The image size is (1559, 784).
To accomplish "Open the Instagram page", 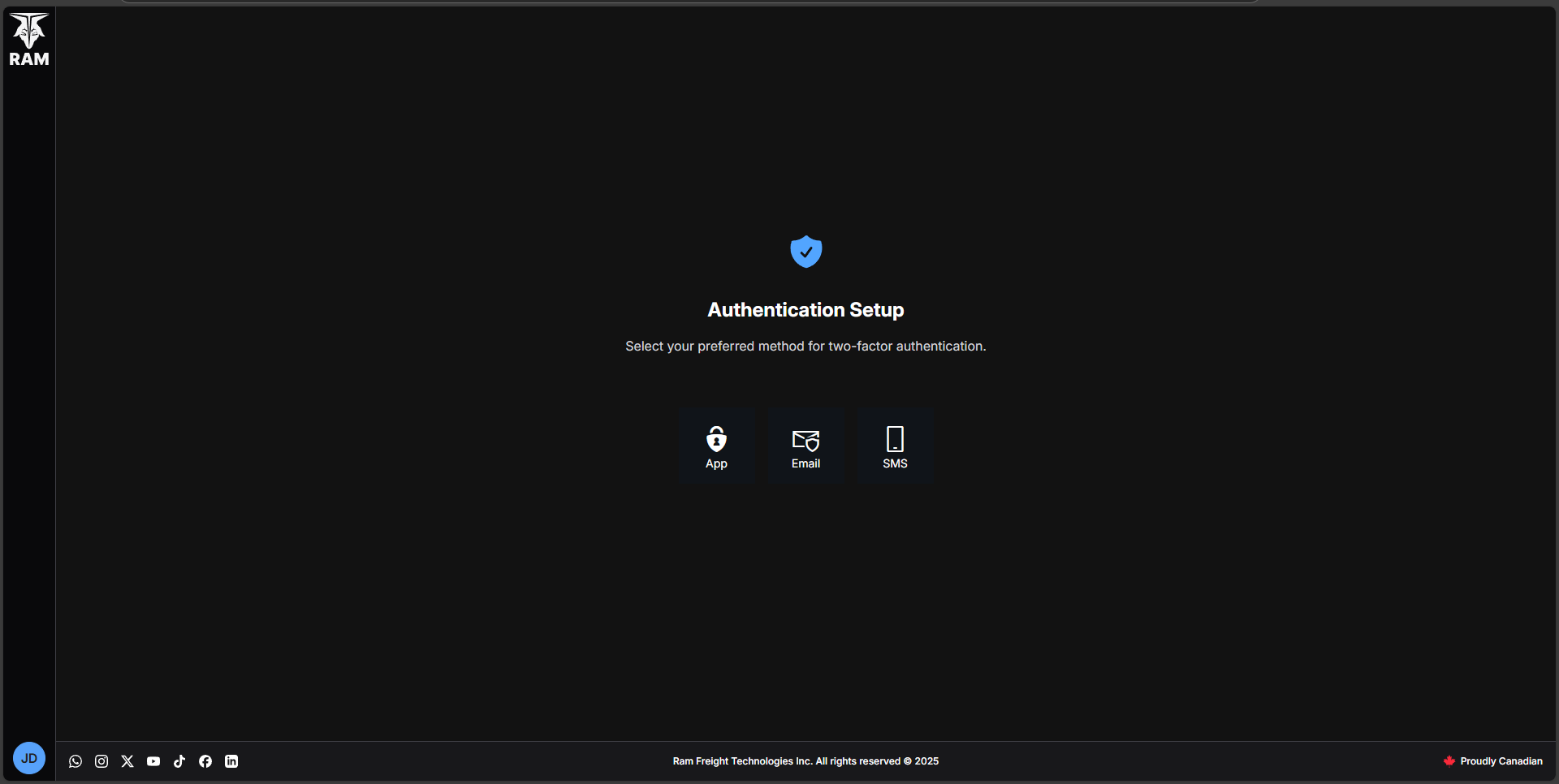I will (101, 761).
